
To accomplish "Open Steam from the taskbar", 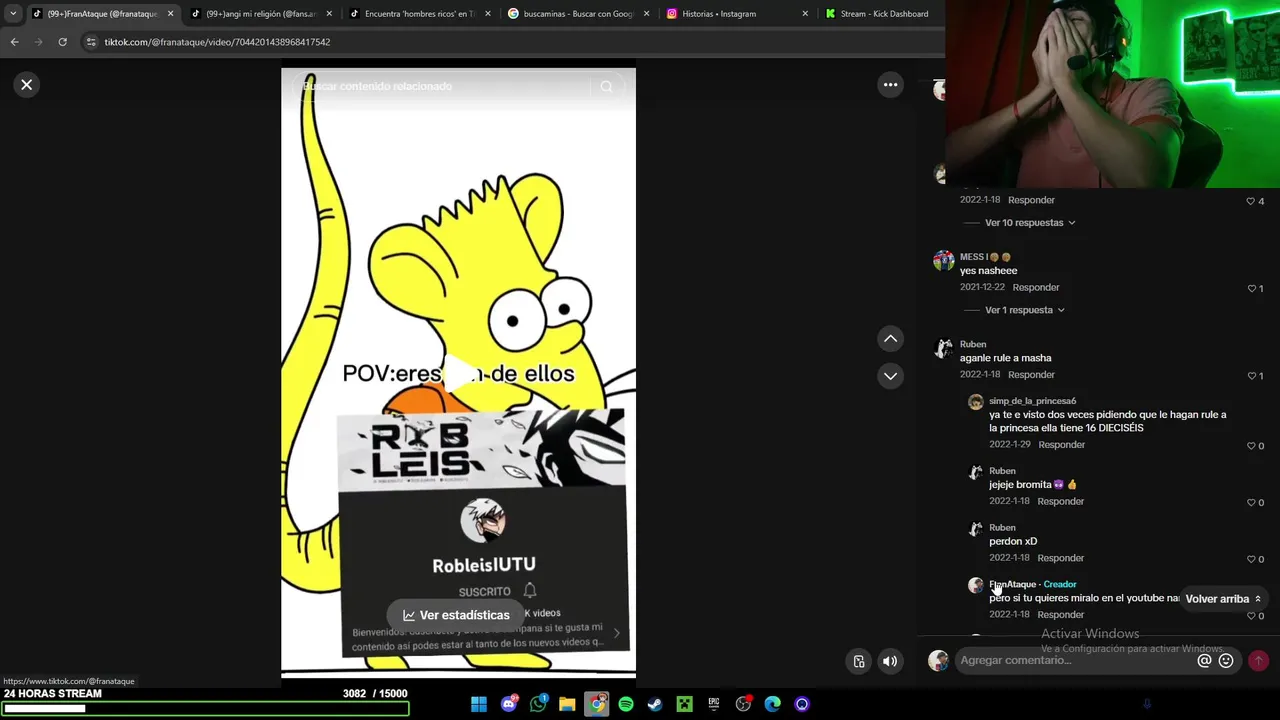I will tap(655, 704).
